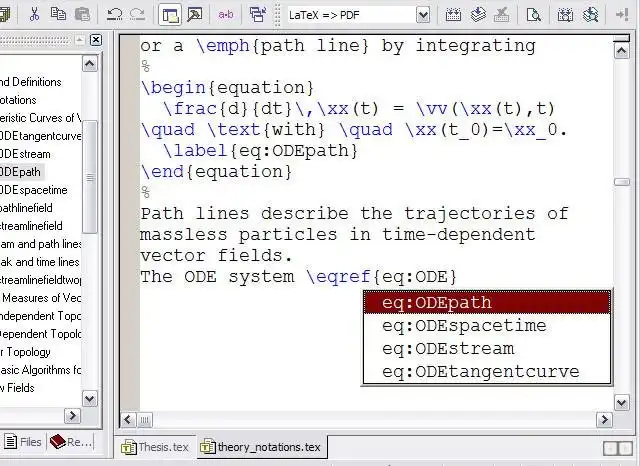Image resolution: width=640 pixels, height=466 pixels.
Task: Build the whole project output icon
Action: click(478, 15)
